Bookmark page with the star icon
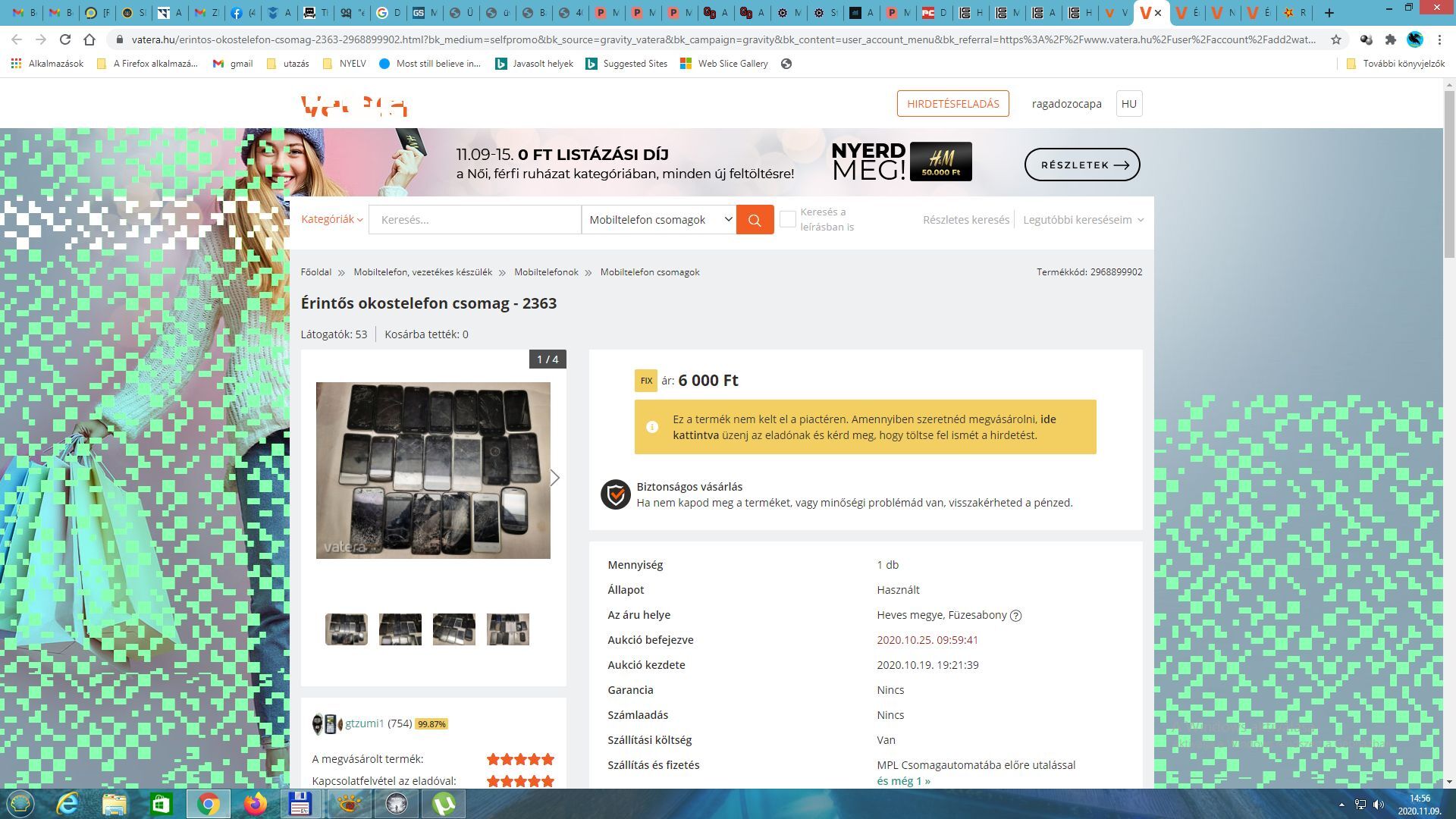1456x819 pixels. [1336, 39]
